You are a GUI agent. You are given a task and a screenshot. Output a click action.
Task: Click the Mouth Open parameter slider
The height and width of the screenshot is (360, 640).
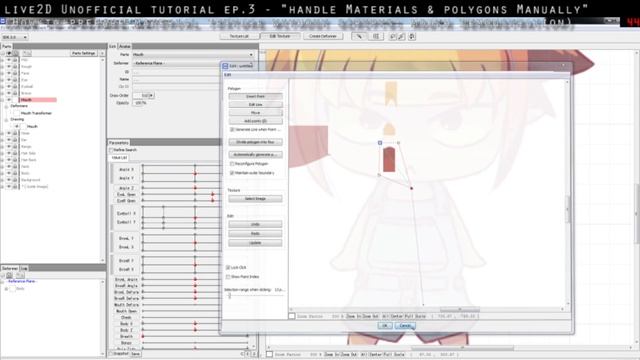pos(181,311)
